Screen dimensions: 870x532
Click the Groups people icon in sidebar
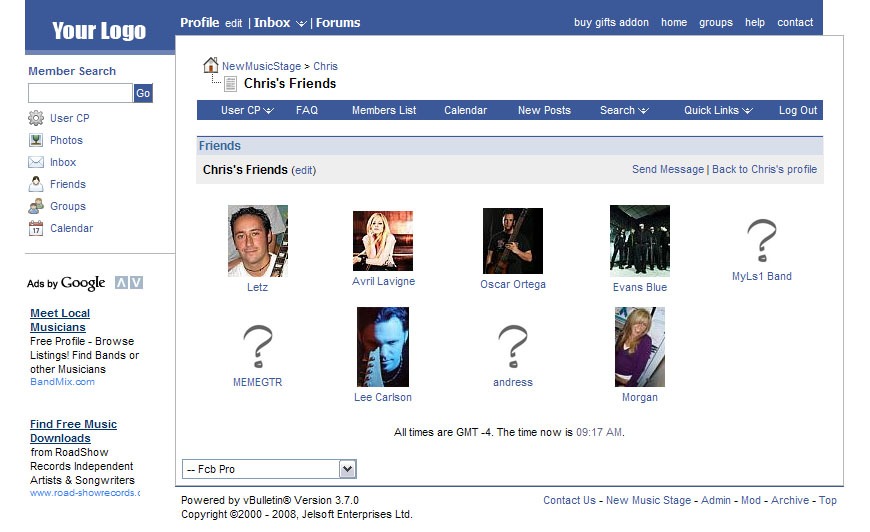(36, 206)
